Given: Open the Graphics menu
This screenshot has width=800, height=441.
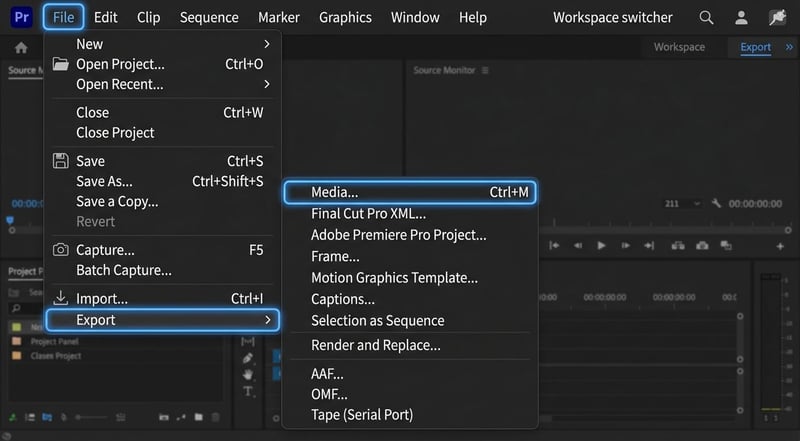Looking at the screenshot, I should pos(345,17).
